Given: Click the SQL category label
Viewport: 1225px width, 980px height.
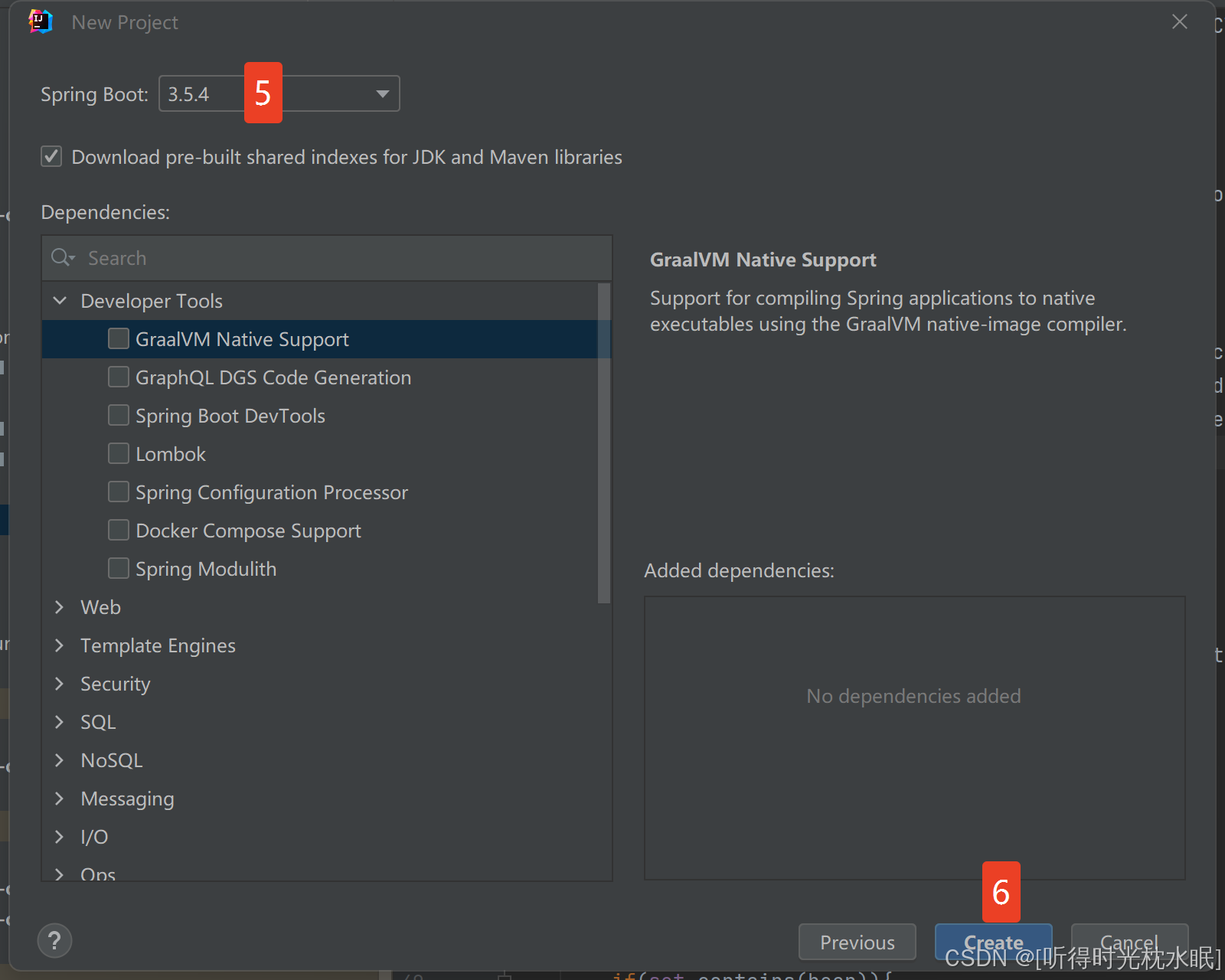Looking at the screenshot, I should pyautogui.click(x=98, y=722).
